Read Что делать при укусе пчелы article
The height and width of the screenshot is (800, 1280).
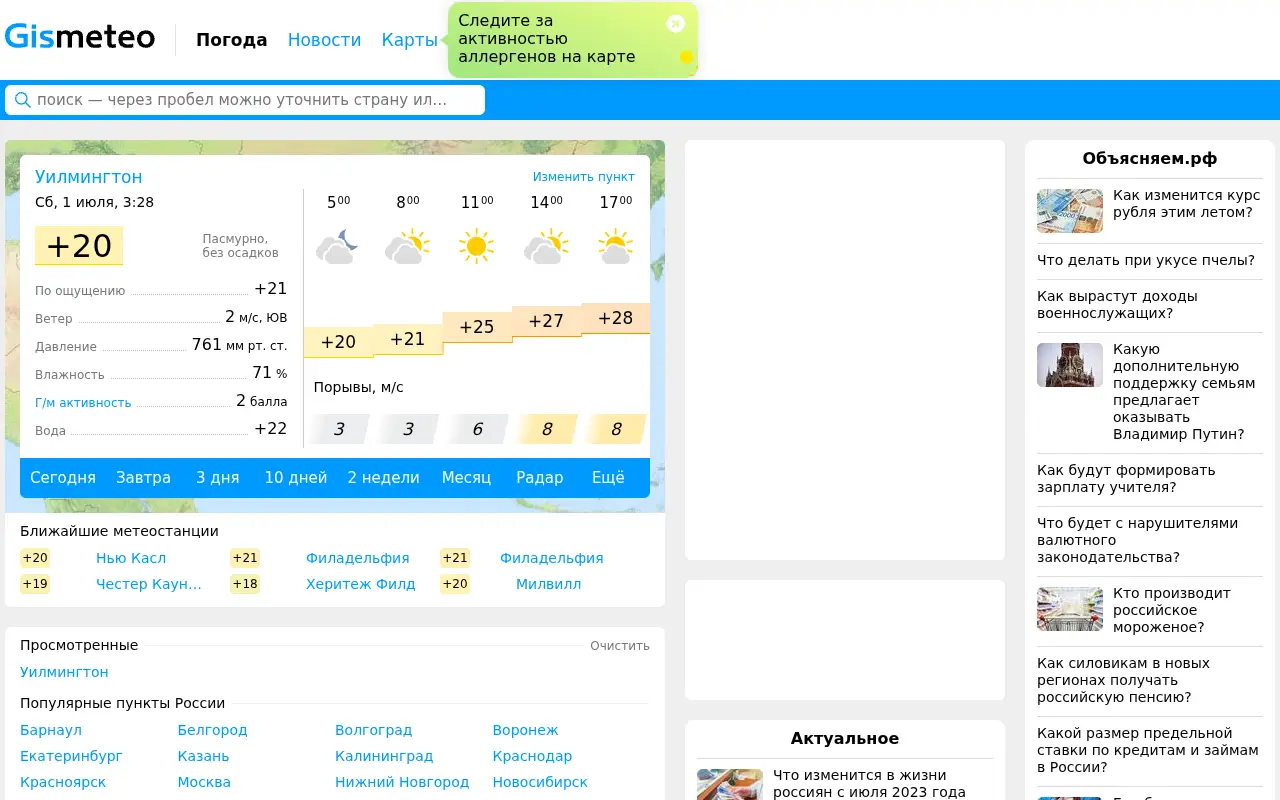(x=1146, y=260)
